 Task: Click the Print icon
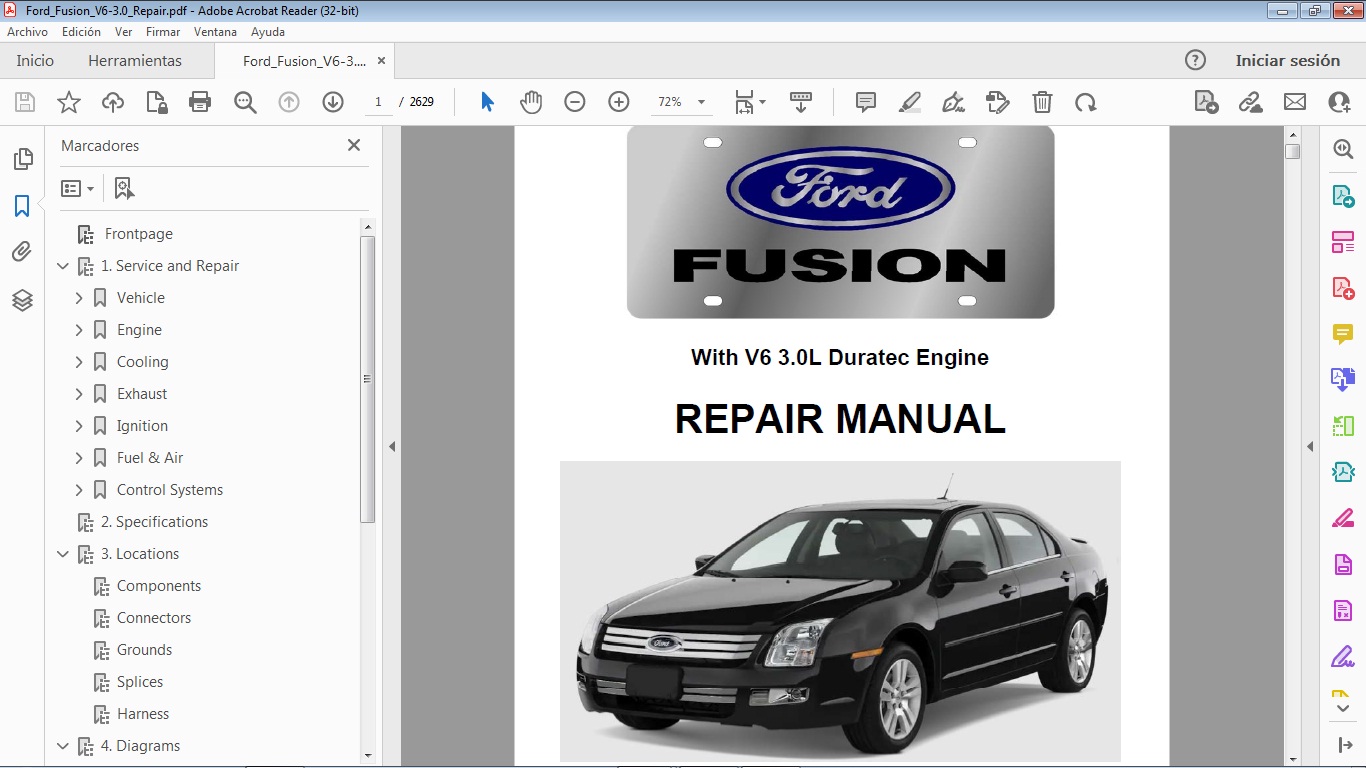[199, 101]
